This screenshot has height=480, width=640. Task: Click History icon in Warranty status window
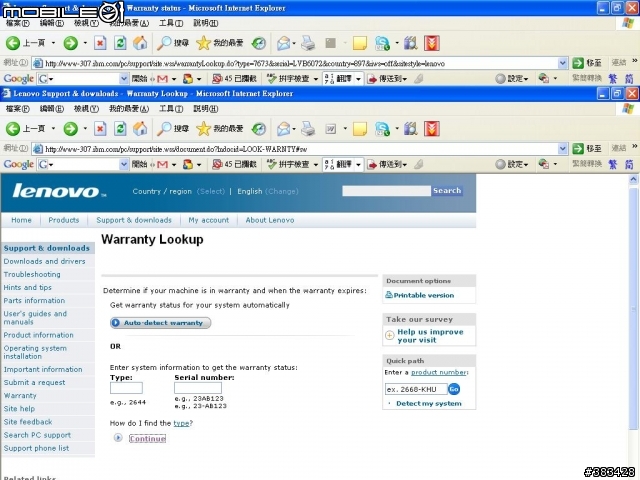258,43
